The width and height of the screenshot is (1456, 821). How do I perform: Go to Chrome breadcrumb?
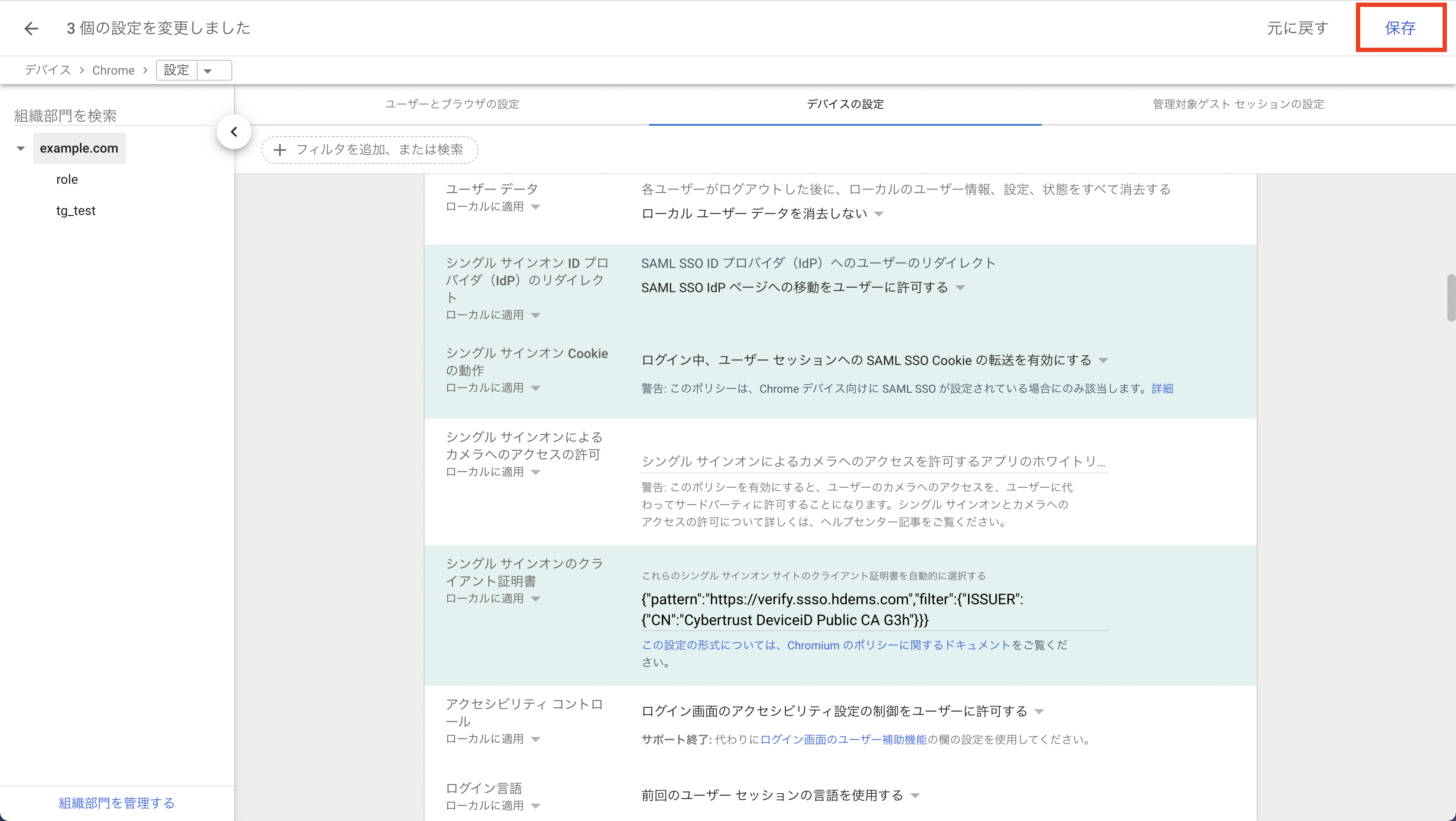click(x=113, y=70)
